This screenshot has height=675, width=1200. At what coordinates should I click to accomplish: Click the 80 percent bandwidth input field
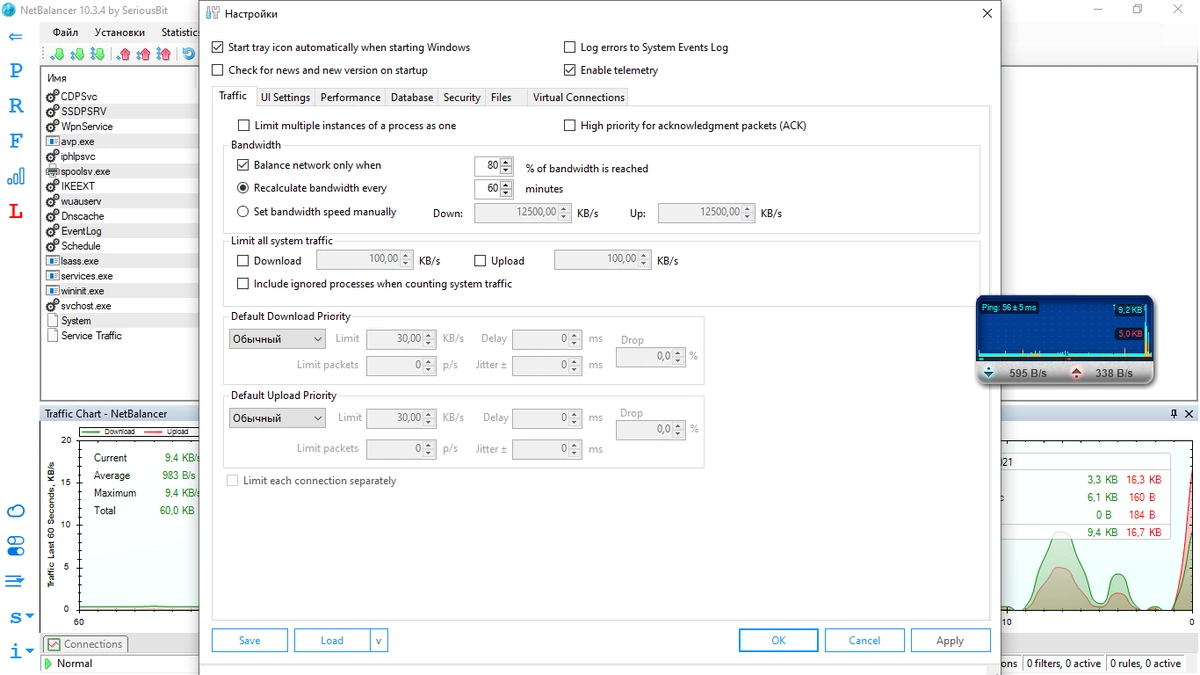tap(487, 165)
